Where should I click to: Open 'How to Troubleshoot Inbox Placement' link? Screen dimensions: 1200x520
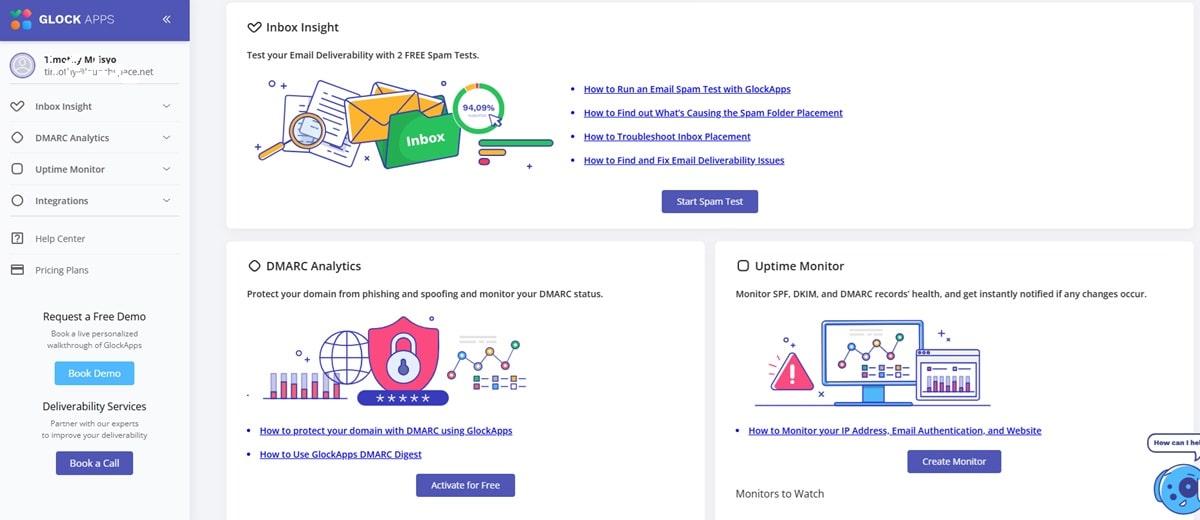pos(667,137)
